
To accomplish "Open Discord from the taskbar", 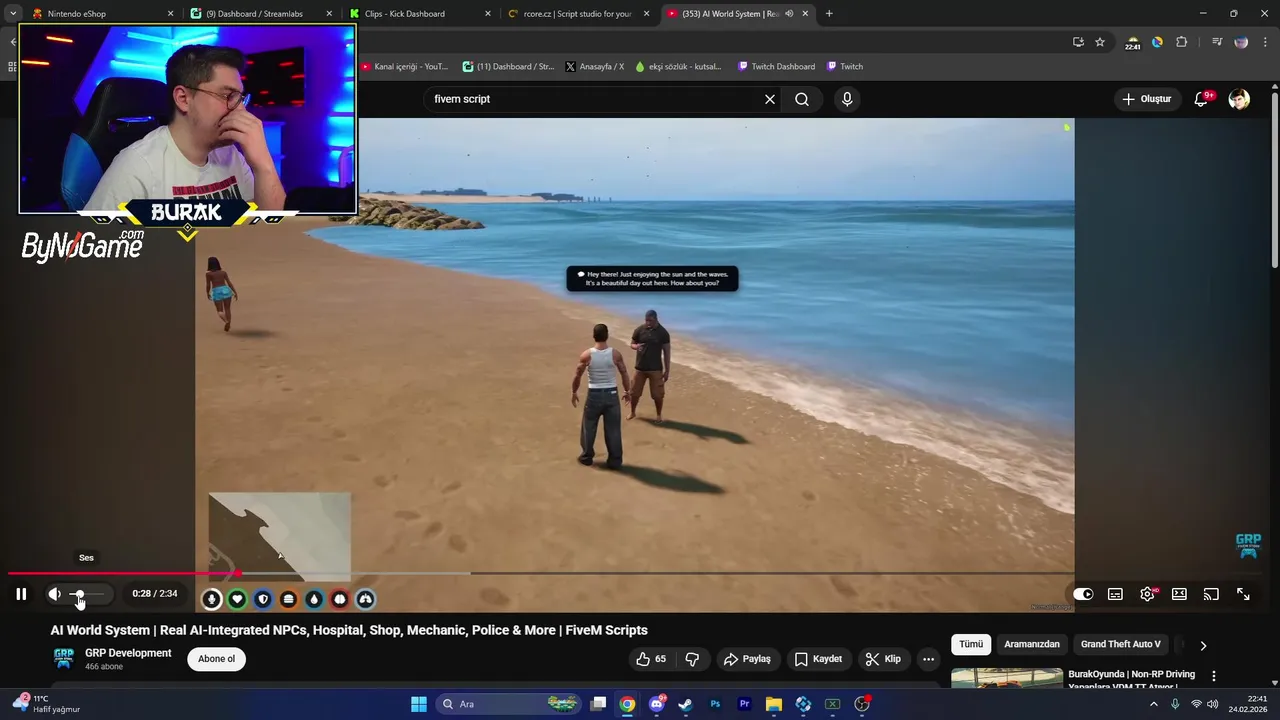I will [657, 704].
